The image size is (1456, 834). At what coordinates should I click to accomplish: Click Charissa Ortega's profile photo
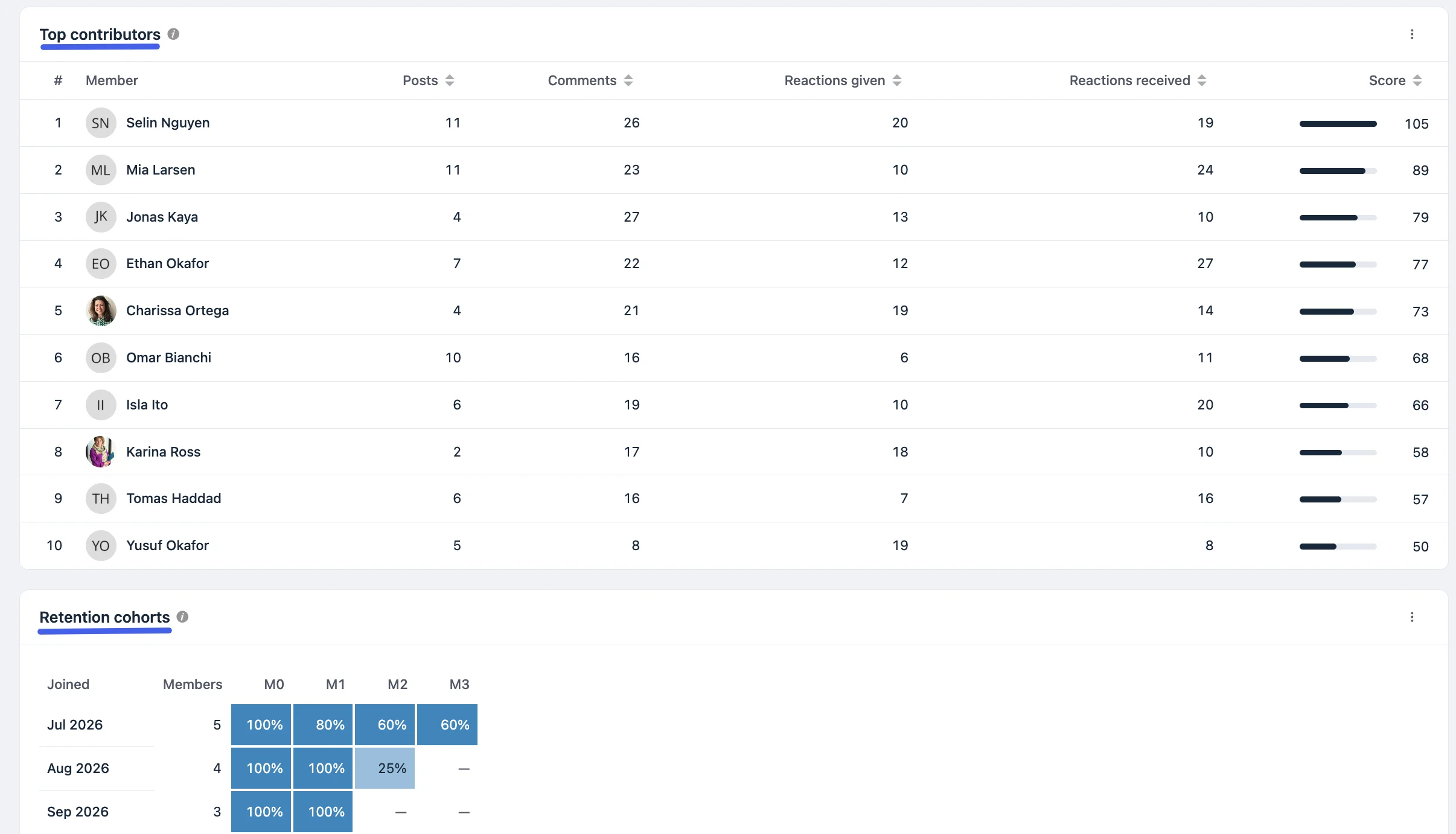pos(101,311)
